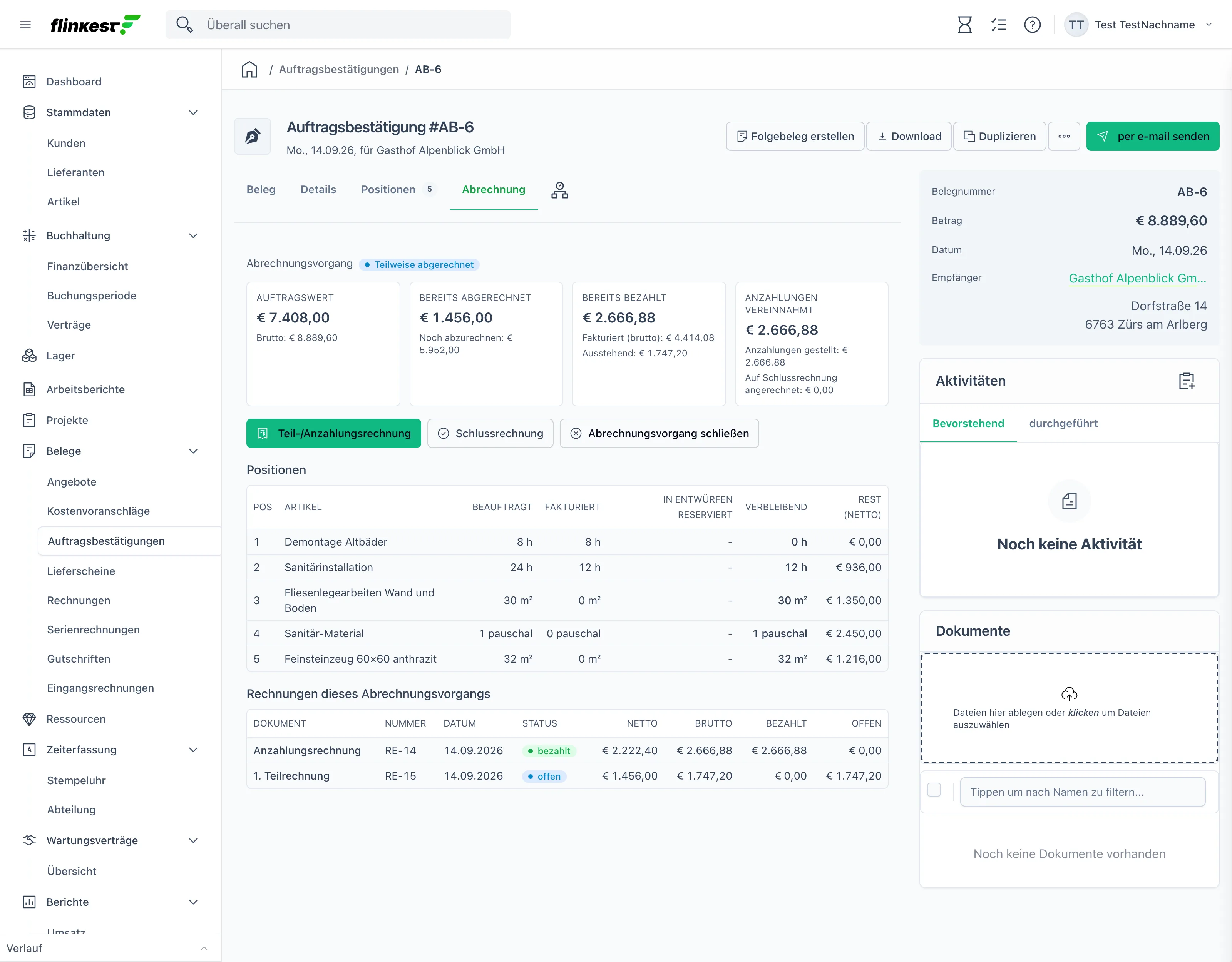The width and height of the screenshot is (1232, 962).
Task: Click the Lager boxes icon
Action: (29, 356)
